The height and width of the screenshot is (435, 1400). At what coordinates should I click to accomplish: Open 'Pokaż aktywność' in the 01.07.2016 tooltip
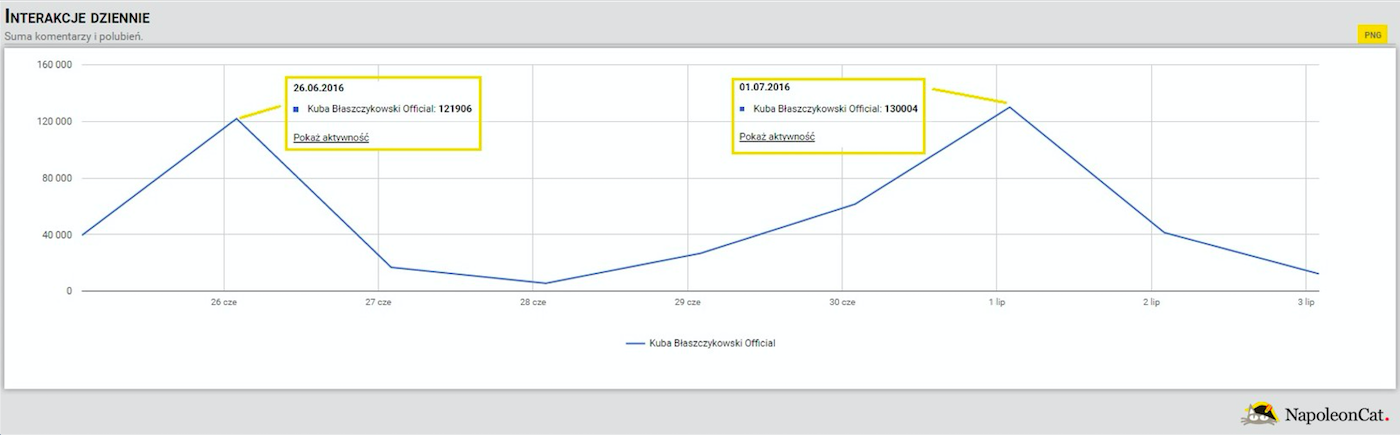pyautogui.click(x=777, y=136)
